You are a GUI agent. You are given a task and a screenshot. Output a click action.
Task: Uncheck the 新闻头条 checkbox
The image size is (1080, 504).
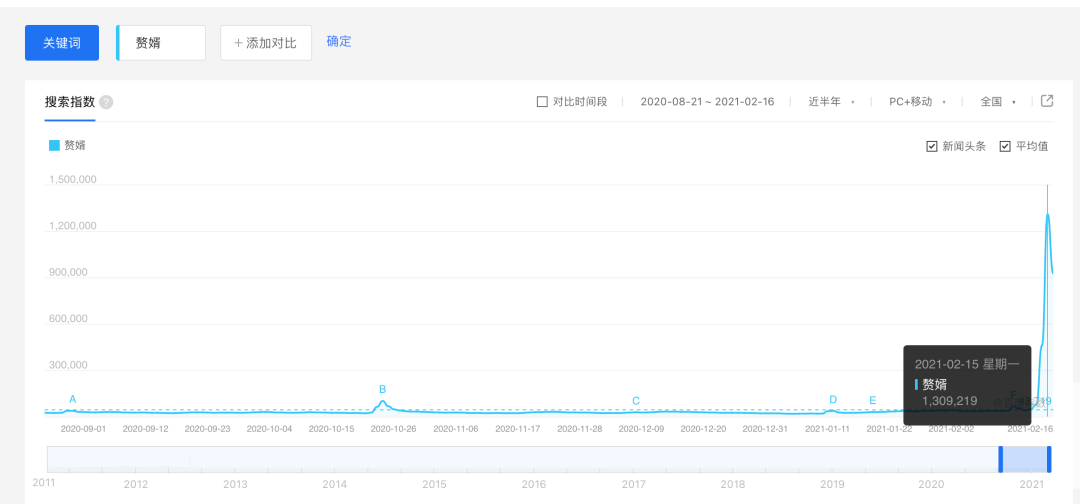tap(932, 147)
